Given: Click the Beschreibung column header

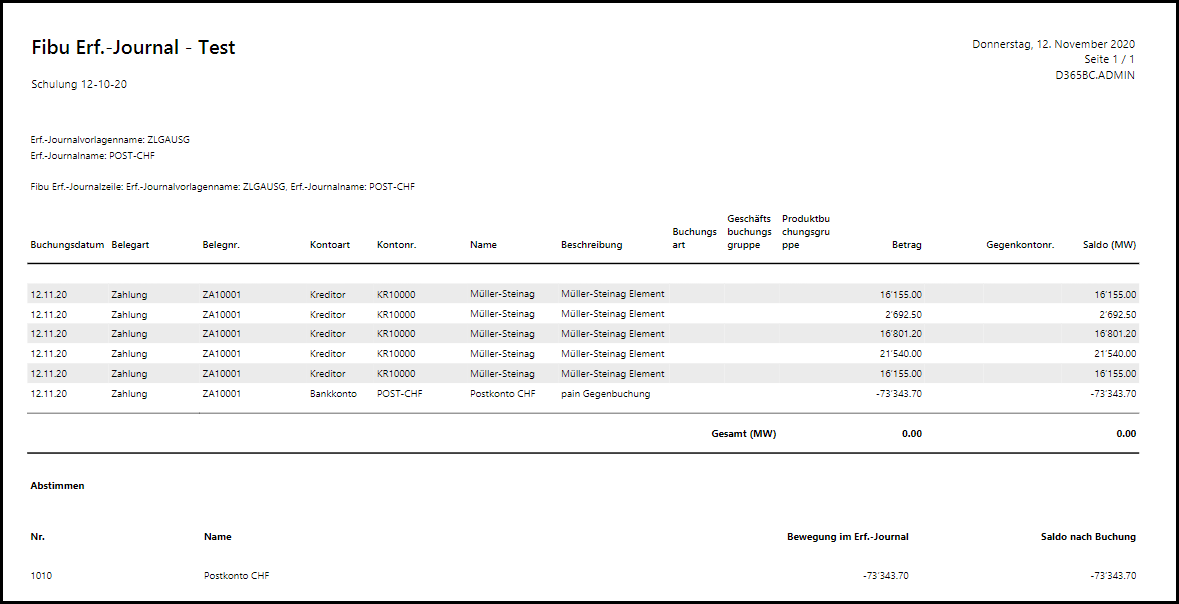Looking at the screenshot, I should (591, 245).
